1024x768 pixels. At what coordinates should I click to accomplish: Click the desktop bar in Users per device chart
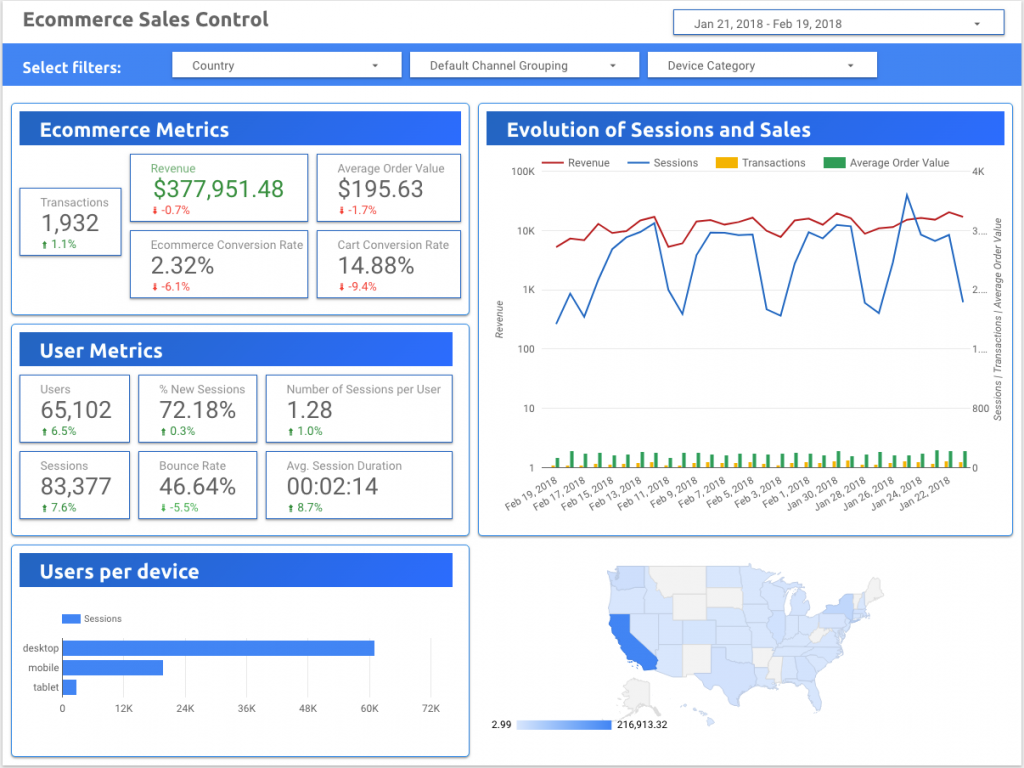click(218, 648)
